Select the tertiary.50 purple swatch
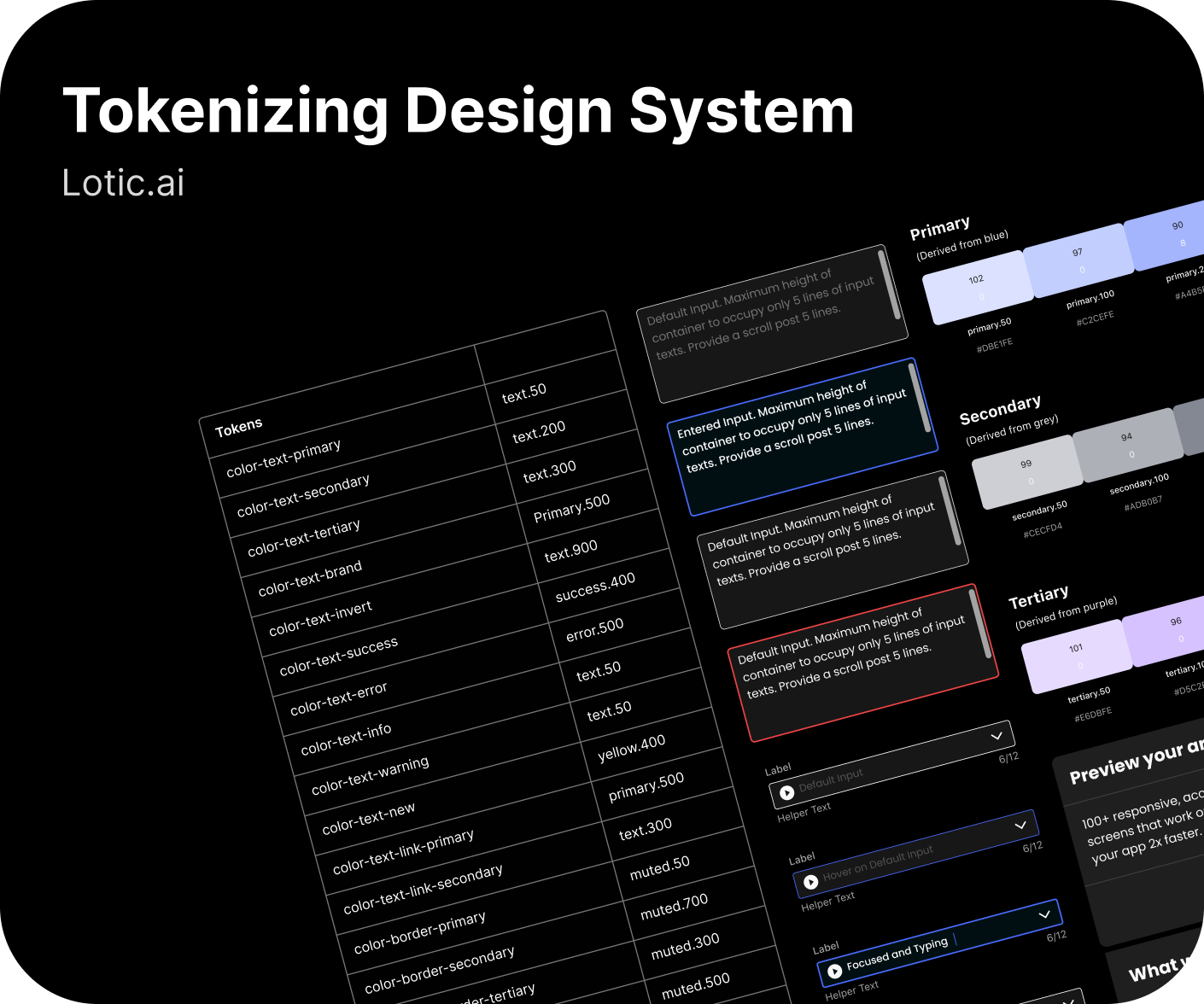Screen dimensions: 1204x1004 (x=1078, y=657)
